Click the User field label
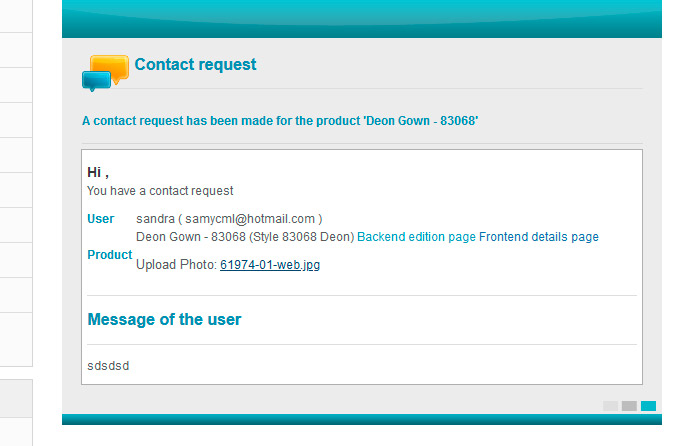This screenshot has width=679, height=446. [101, 219]
